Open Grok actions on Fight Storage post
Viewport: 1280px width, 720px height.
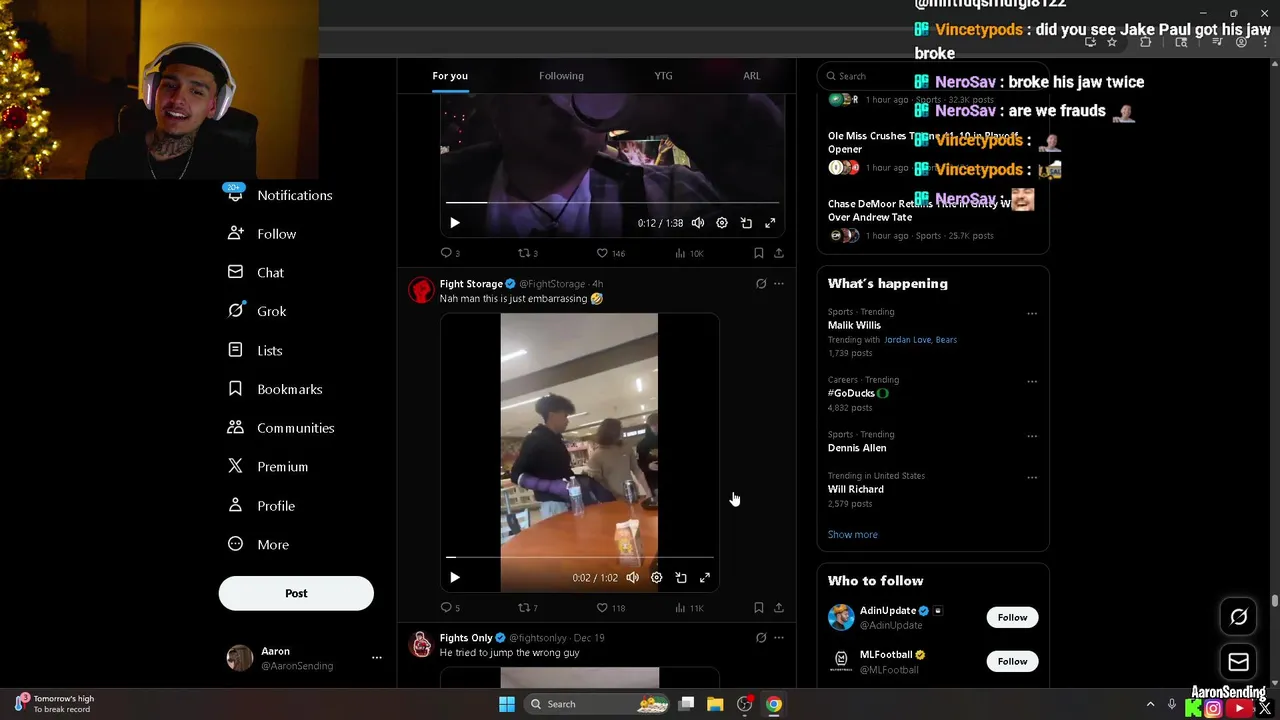point(761,284)
